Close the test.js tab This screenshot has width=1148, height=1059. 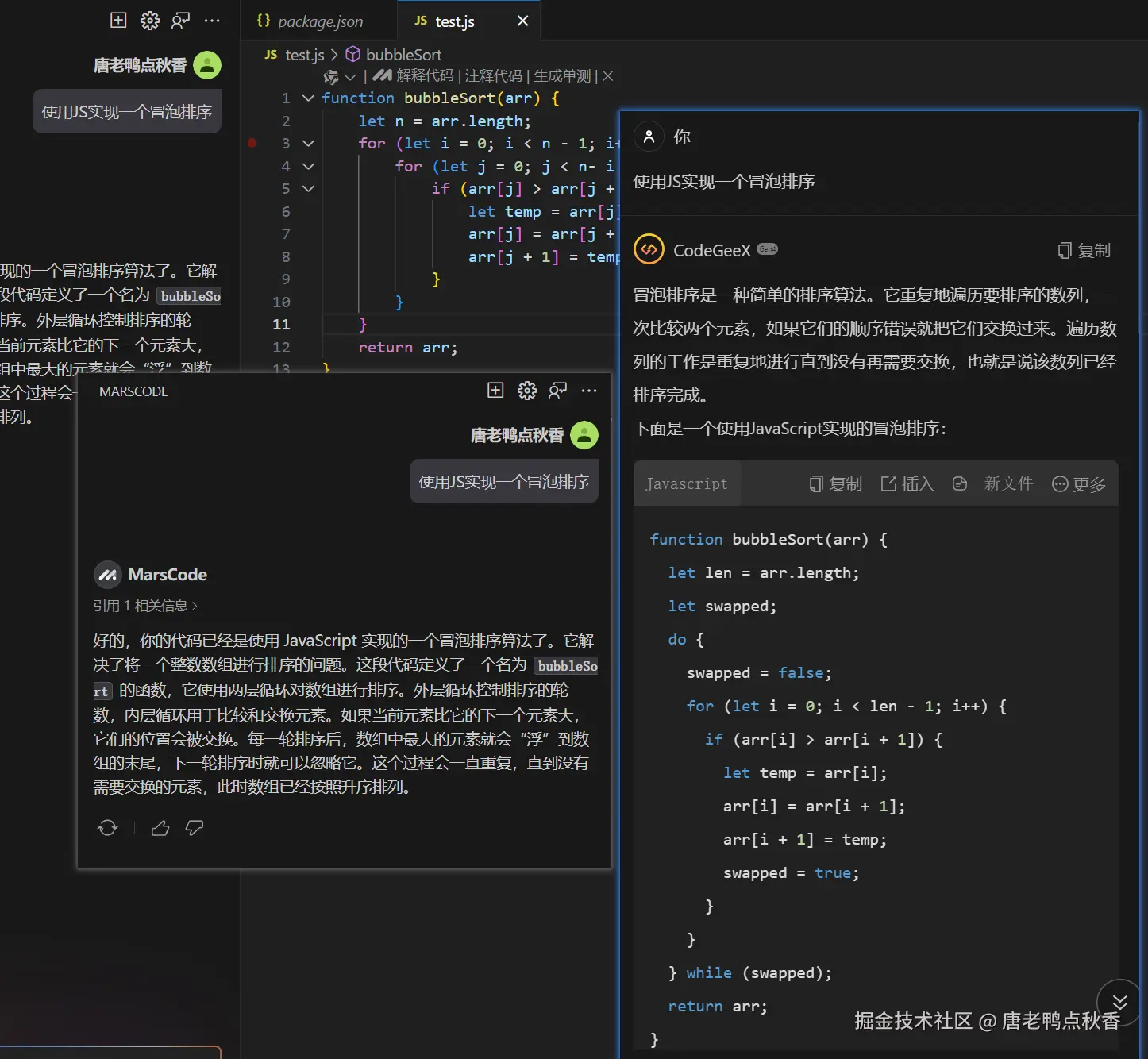[522, 21]
